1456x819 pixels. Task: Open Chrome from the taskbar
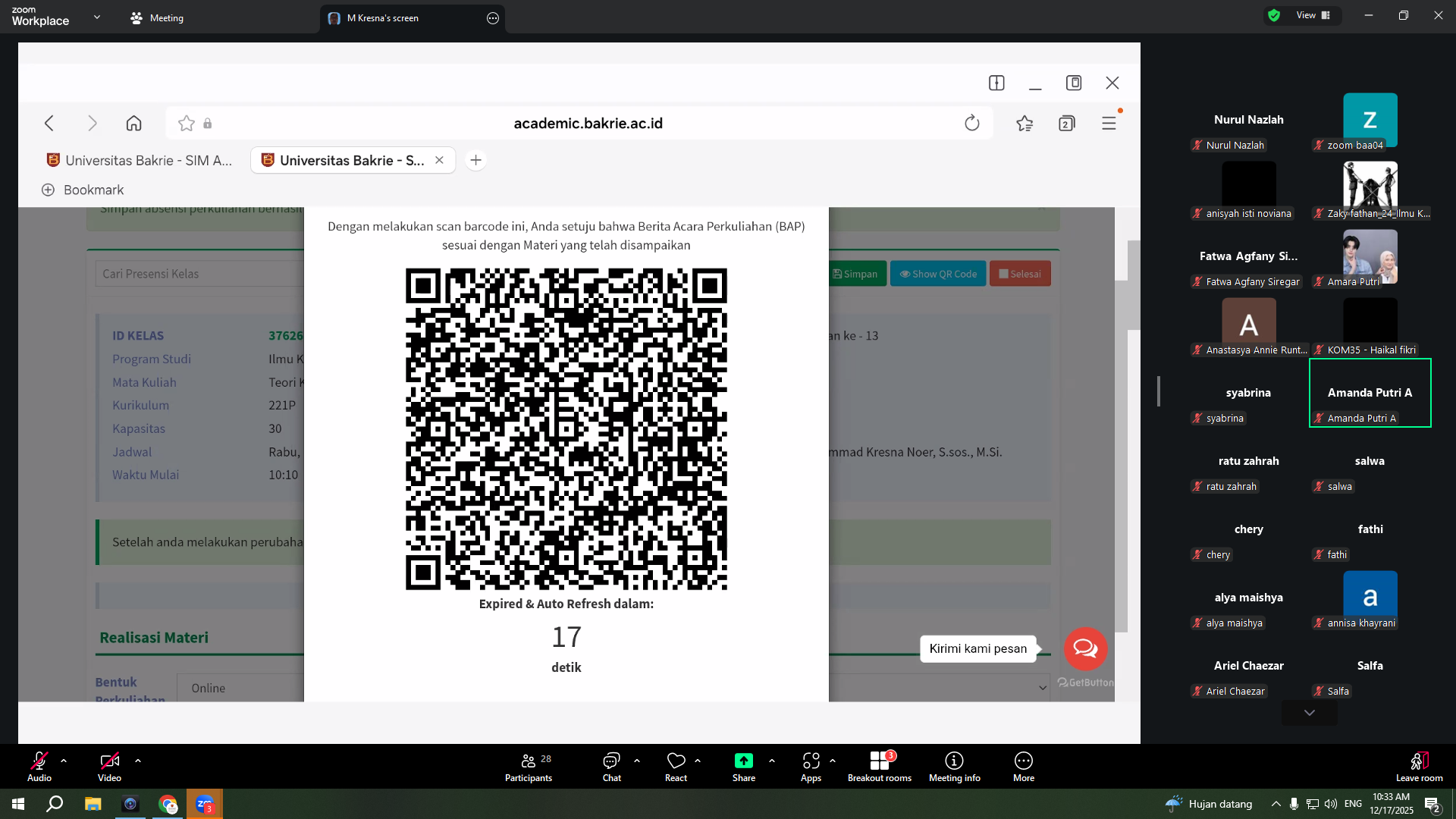[x=168, y=804]
